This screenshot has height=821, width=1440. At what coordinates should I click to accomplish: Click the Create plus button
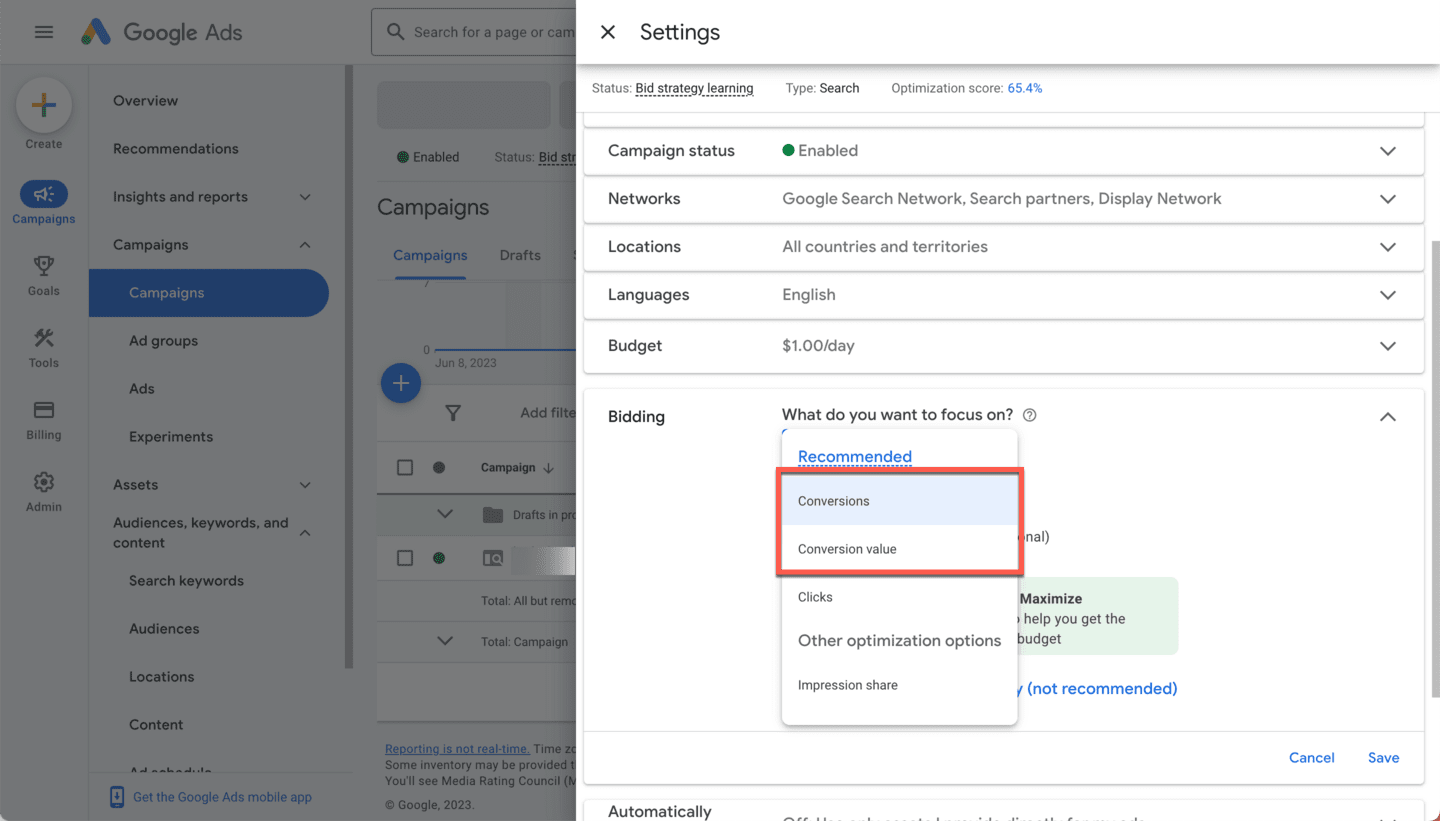[x=44, y=105]
